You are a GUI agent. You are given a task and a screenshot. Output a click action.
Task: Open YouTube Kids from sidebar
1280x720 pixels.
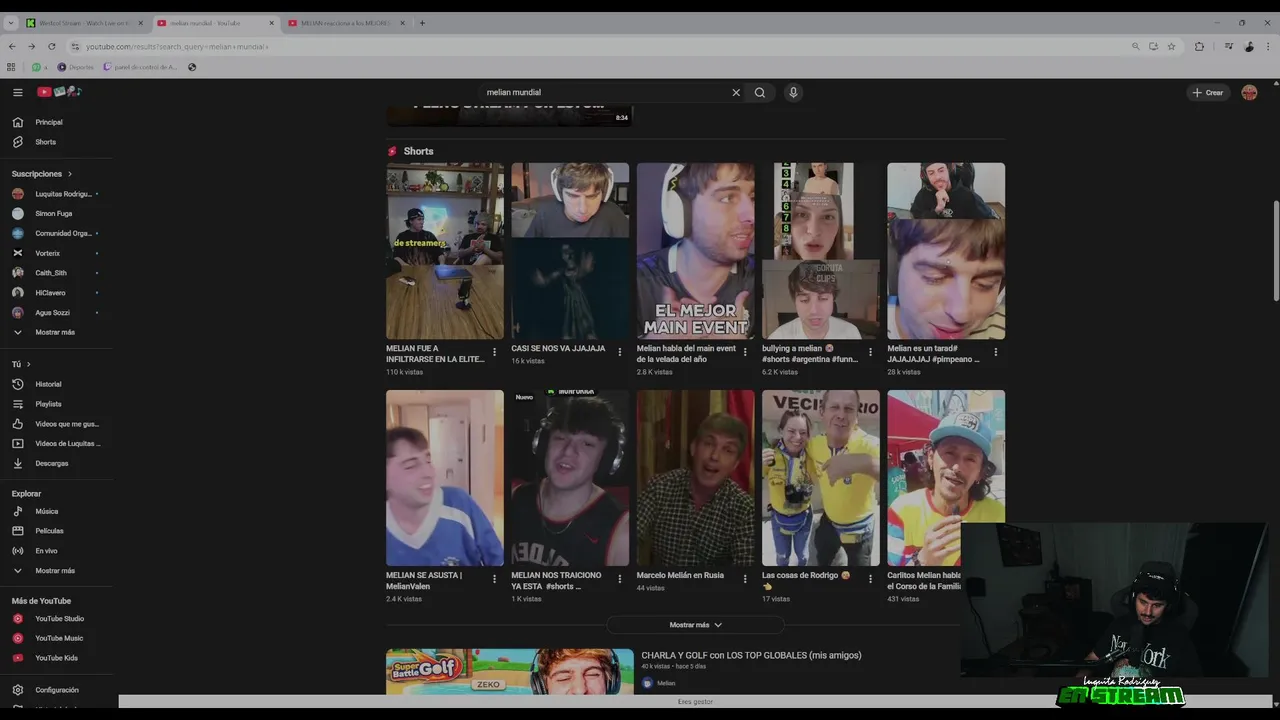click(56, 658)
